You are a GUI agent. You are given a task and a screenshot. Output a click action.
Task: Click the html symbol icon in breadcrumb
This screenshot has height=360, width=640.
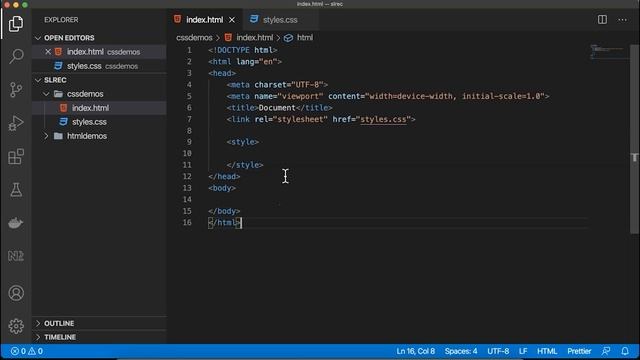point(288,38)
